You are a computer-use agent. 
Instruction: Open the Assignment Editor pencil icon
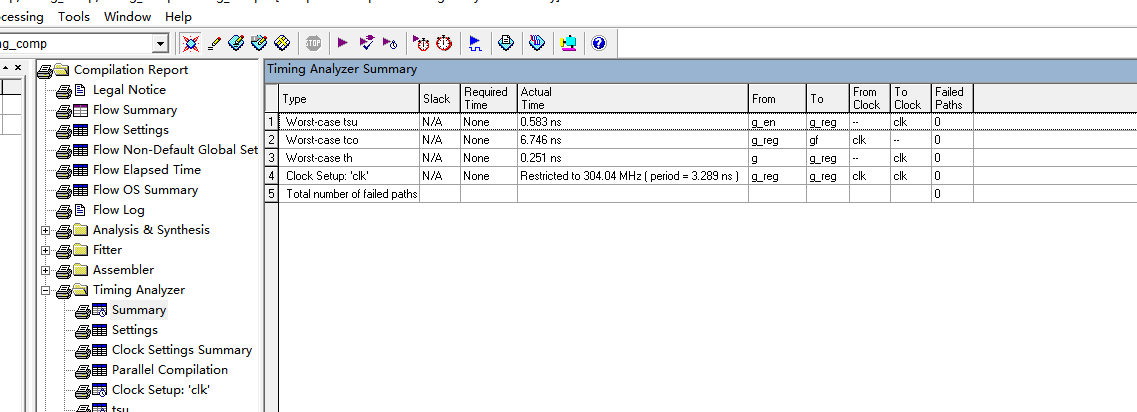click(x=213, y=44)
